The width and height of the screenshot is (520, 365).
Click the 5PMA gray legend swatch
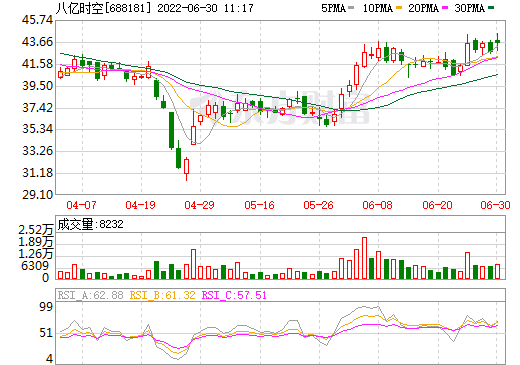click(x=351, y=7)
